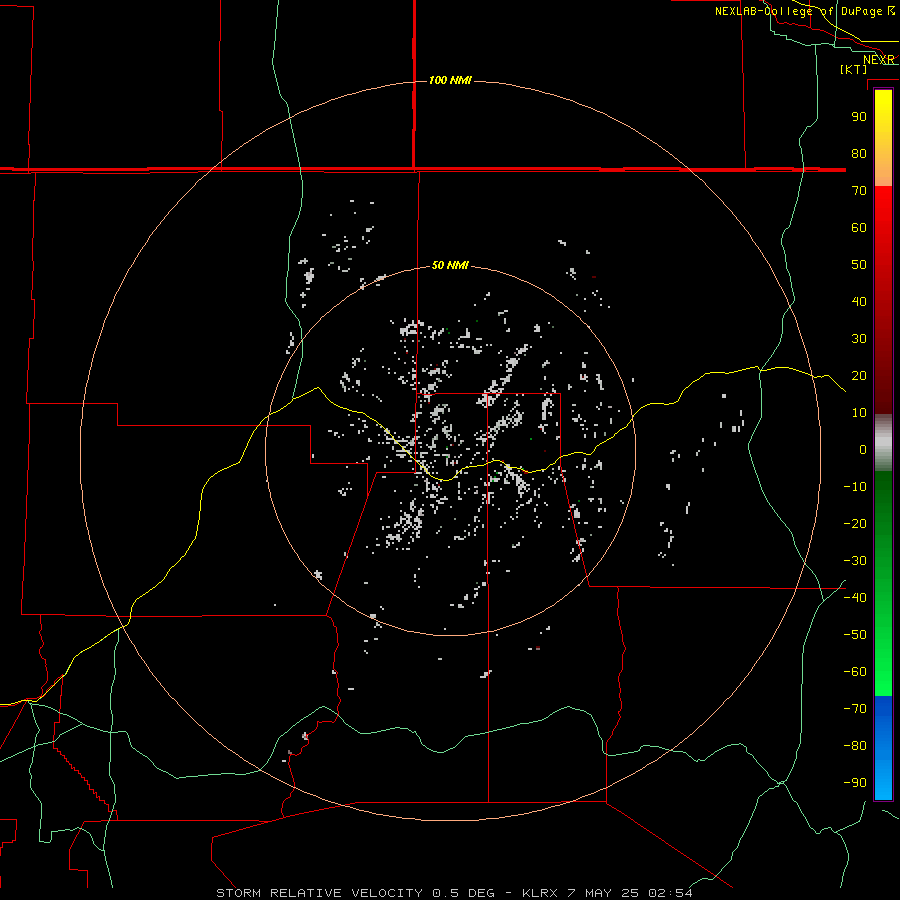Click the "-50" scale value
900x900 pixels.
click(x=855, y=635)
